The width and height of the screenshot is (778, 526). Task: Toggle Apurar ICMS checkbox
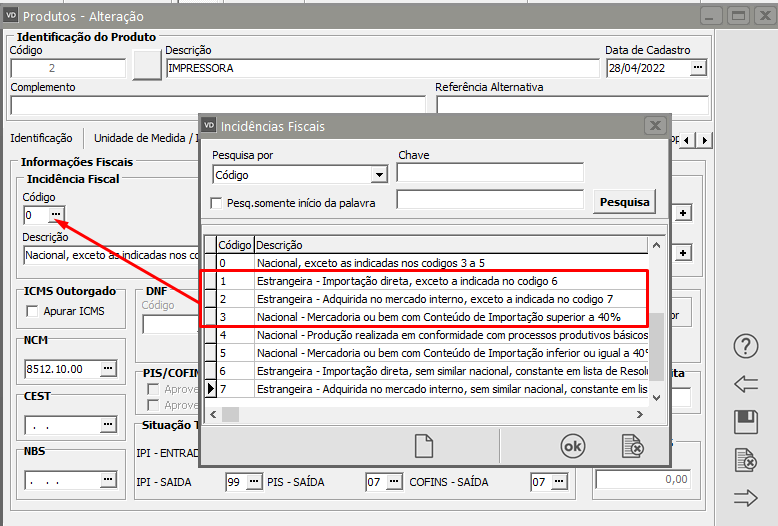pyautogui.click(x=33, y=311)
